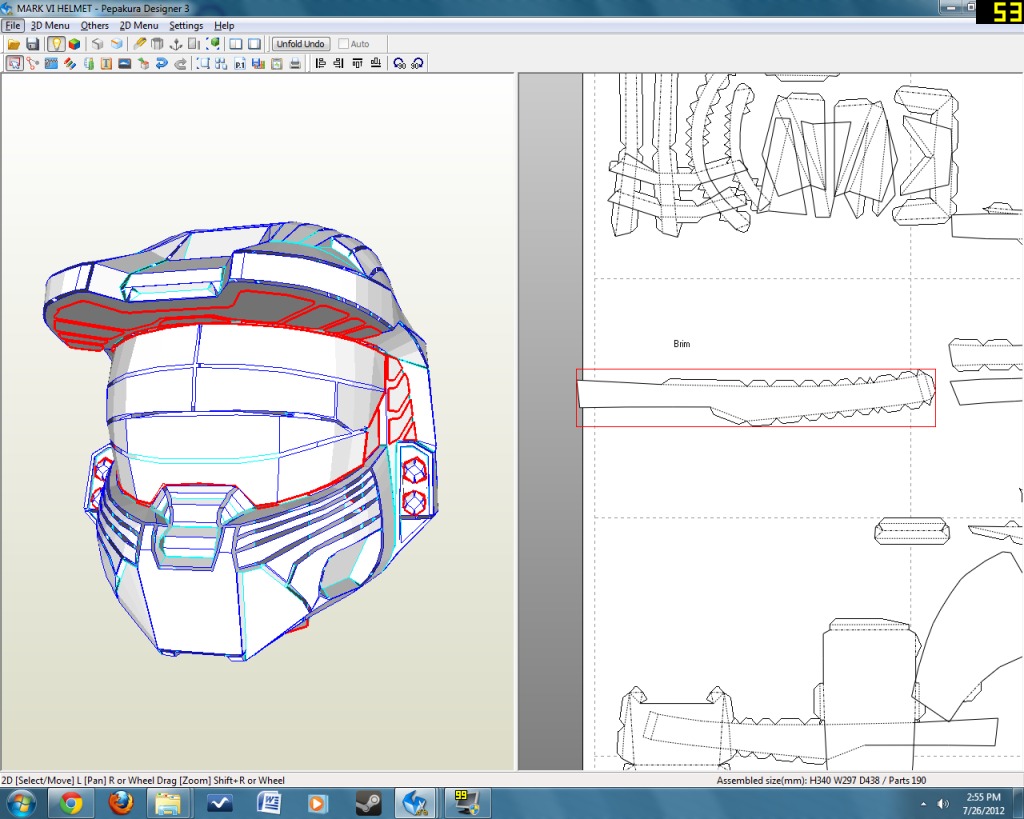Open the Others menu
This screenshot has width=1024, height=819.
[95, 25]
